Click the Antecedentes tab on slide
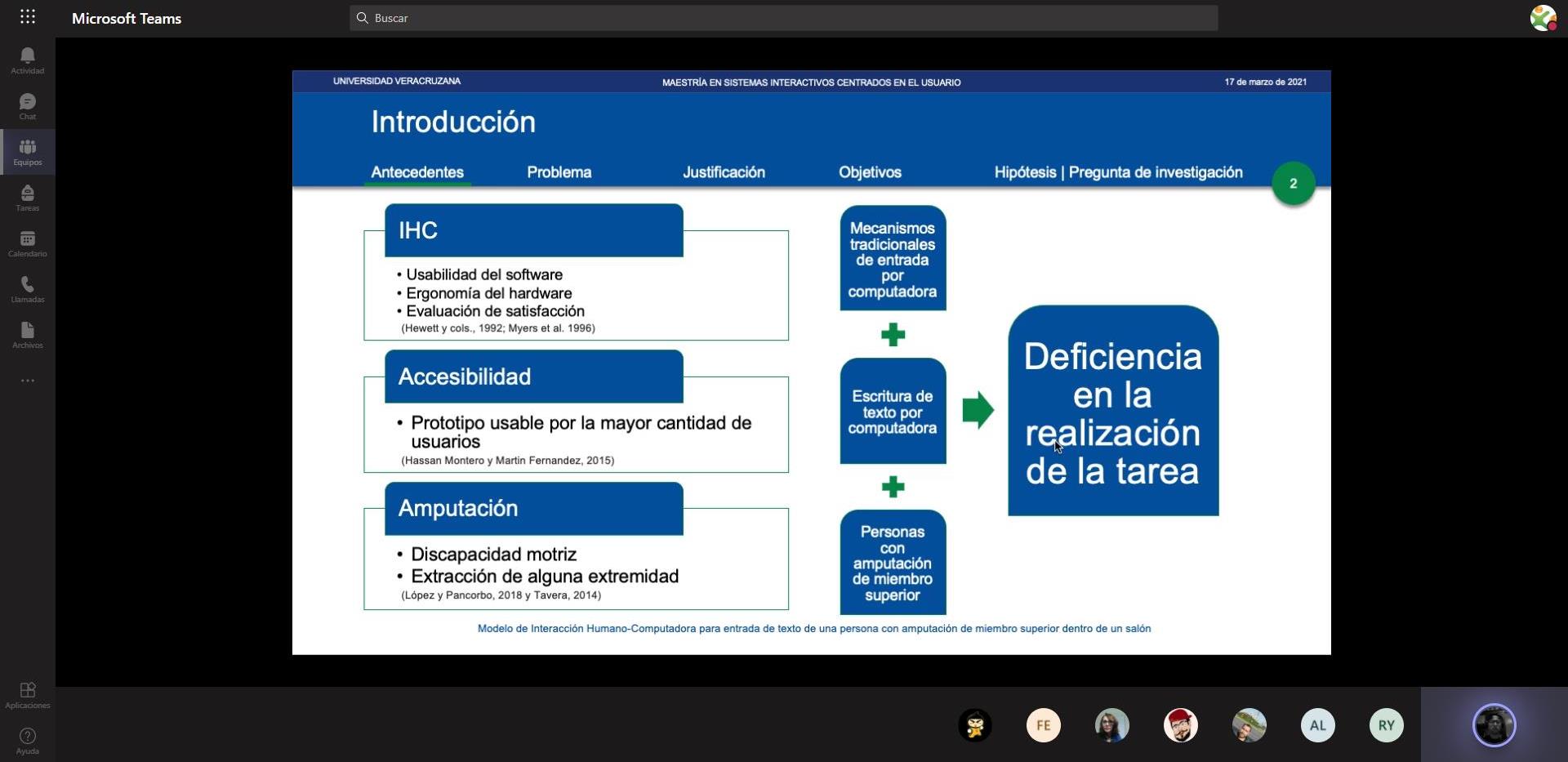Viewport: 1568px width, 762px height. tap(416, 172)
